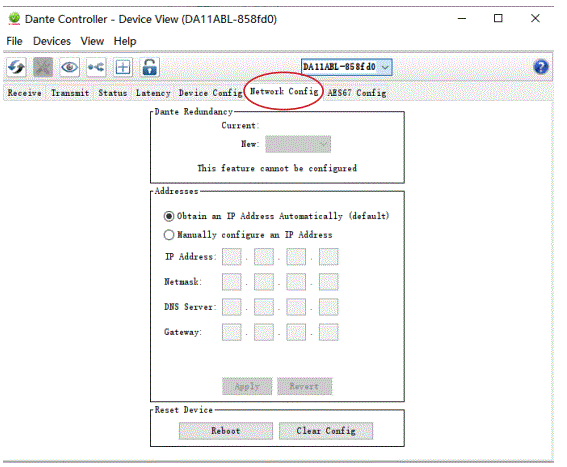Switch to the Device Config tab
Image resolution: width=567 pixels, height=467 pixels.
point(210,93)
